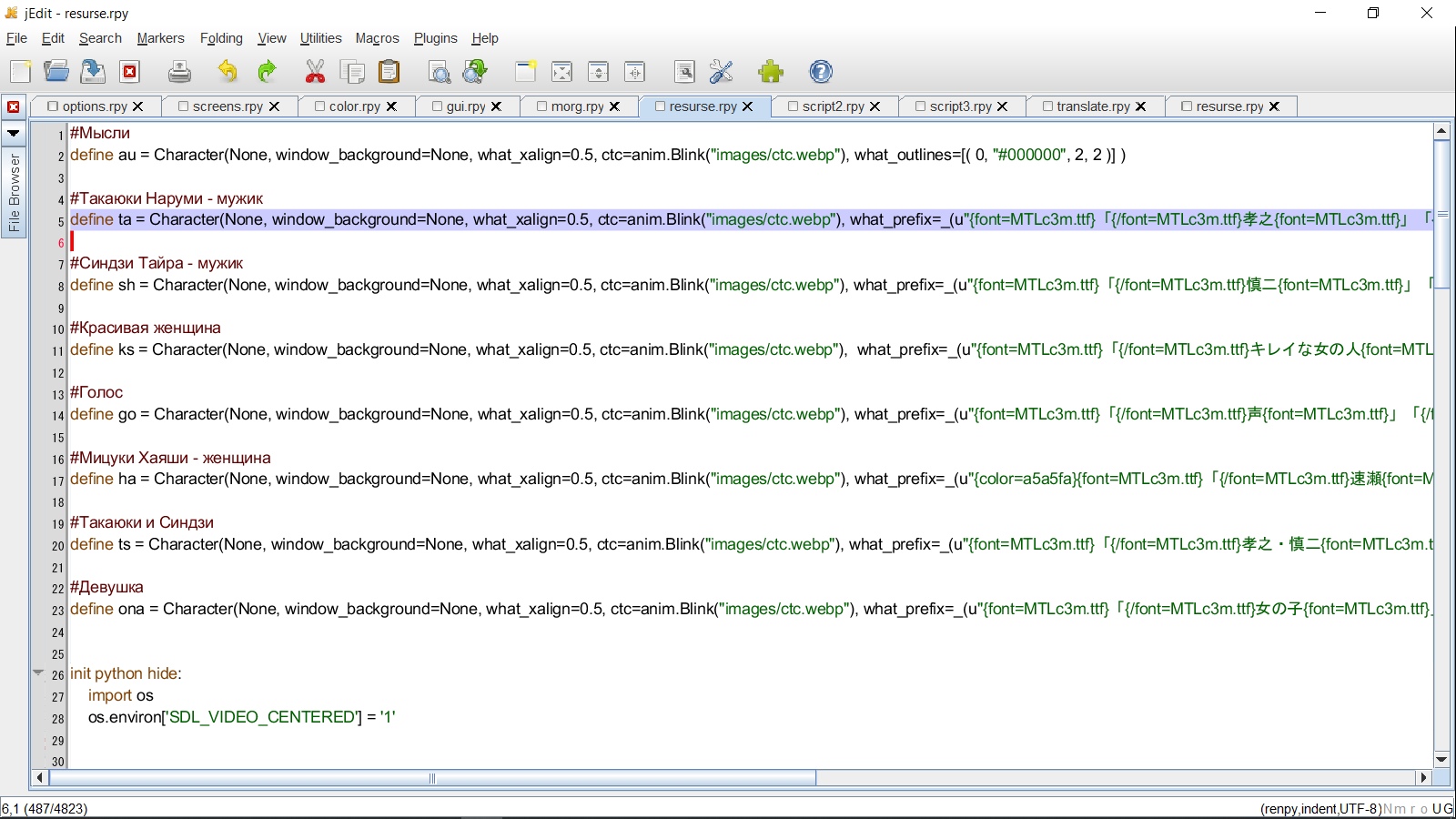This screenshot has width=1456, height=819.
Task: Open the Folding menu
Action: pos(221,38)
